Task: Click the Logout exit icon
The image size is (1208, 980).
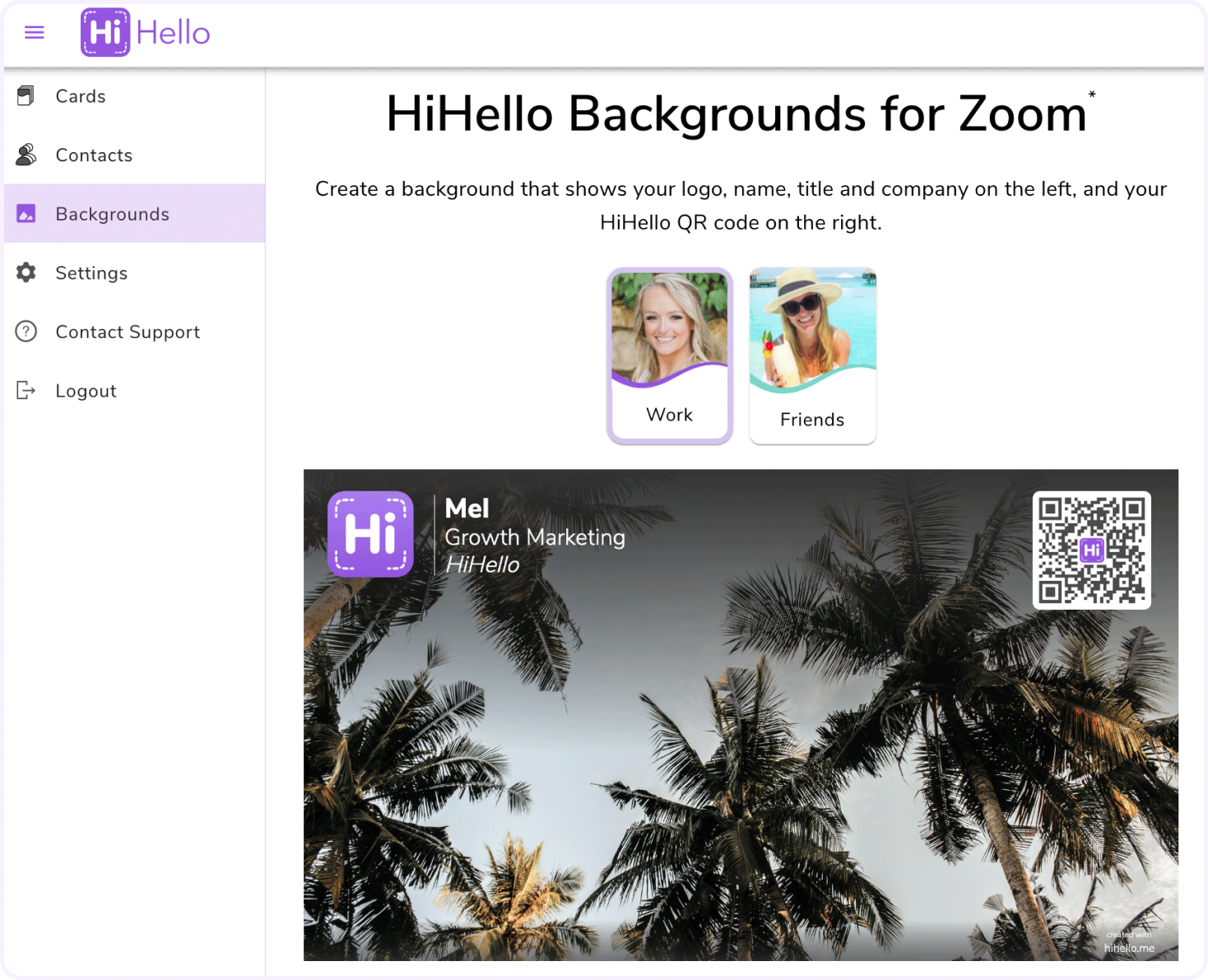Action: (26, 390)
